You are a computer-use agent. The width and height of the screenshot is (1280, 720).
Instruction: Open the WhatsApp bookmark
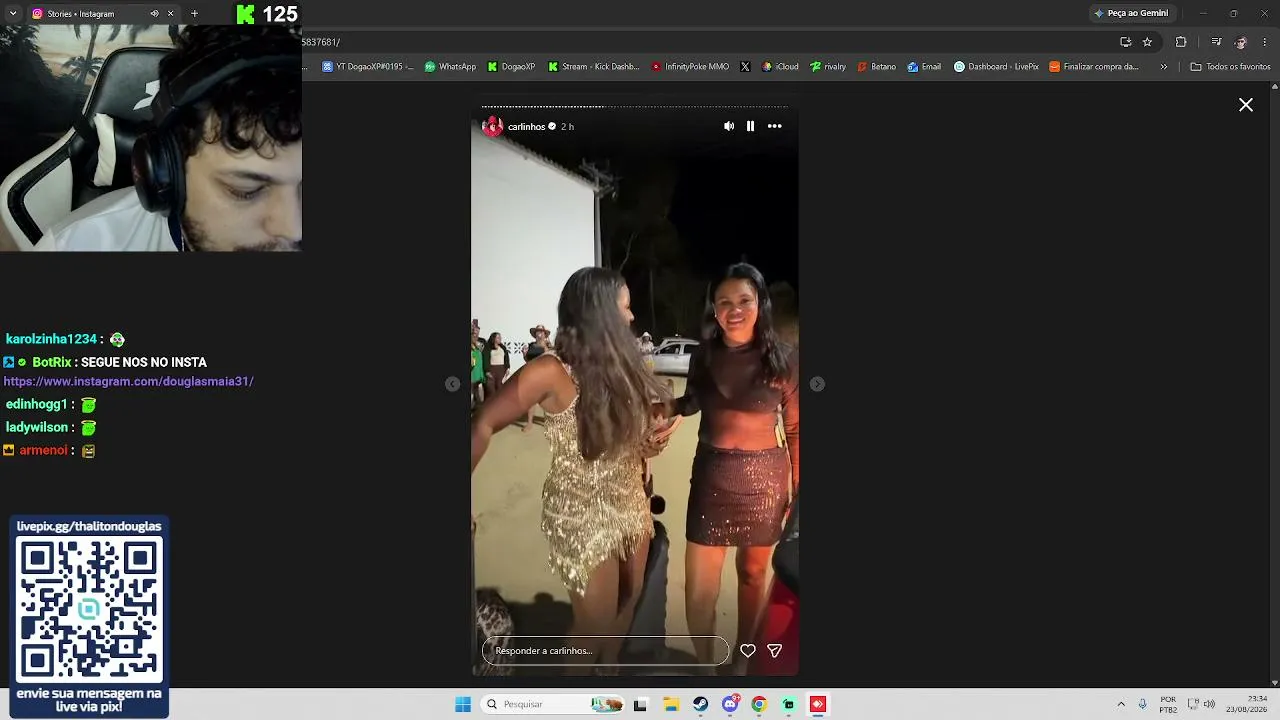[450, 67]
